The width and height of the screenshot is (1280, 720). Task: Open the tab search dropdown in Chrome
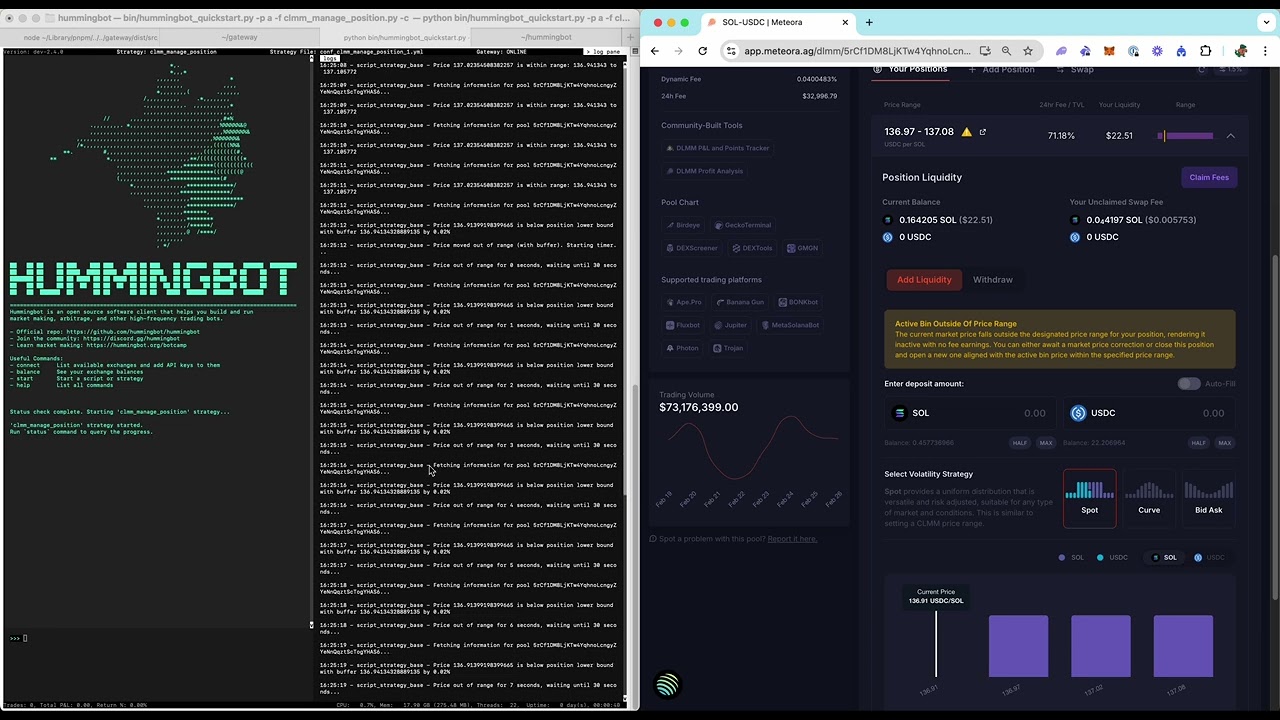click(1267, 22)
